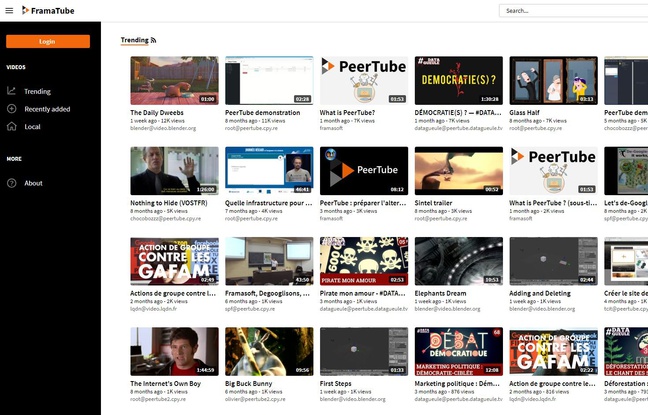This screenshot has width=648, height=415.
Task: Open Marketing politique video thumbnail
Action: pyautogui.click(x=459, y=351)
